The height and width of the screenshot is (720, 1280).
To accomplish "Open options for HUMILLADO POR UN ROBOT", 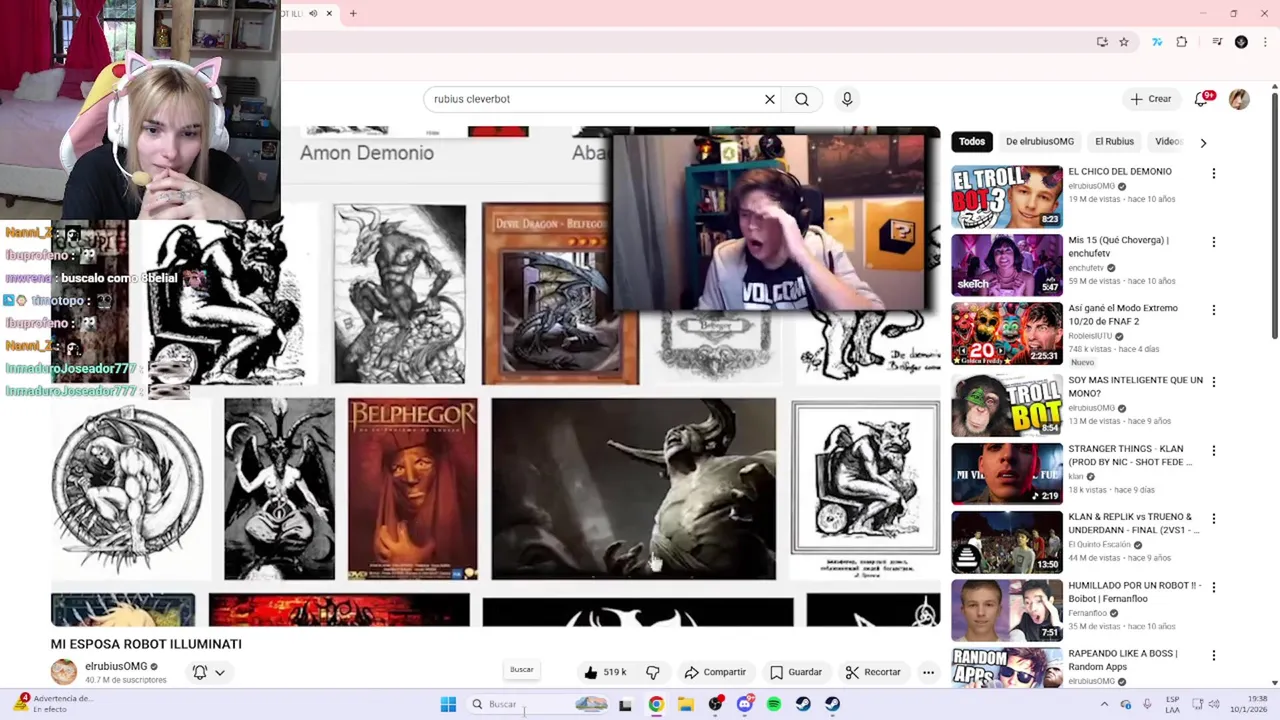I will [1214, 588].
